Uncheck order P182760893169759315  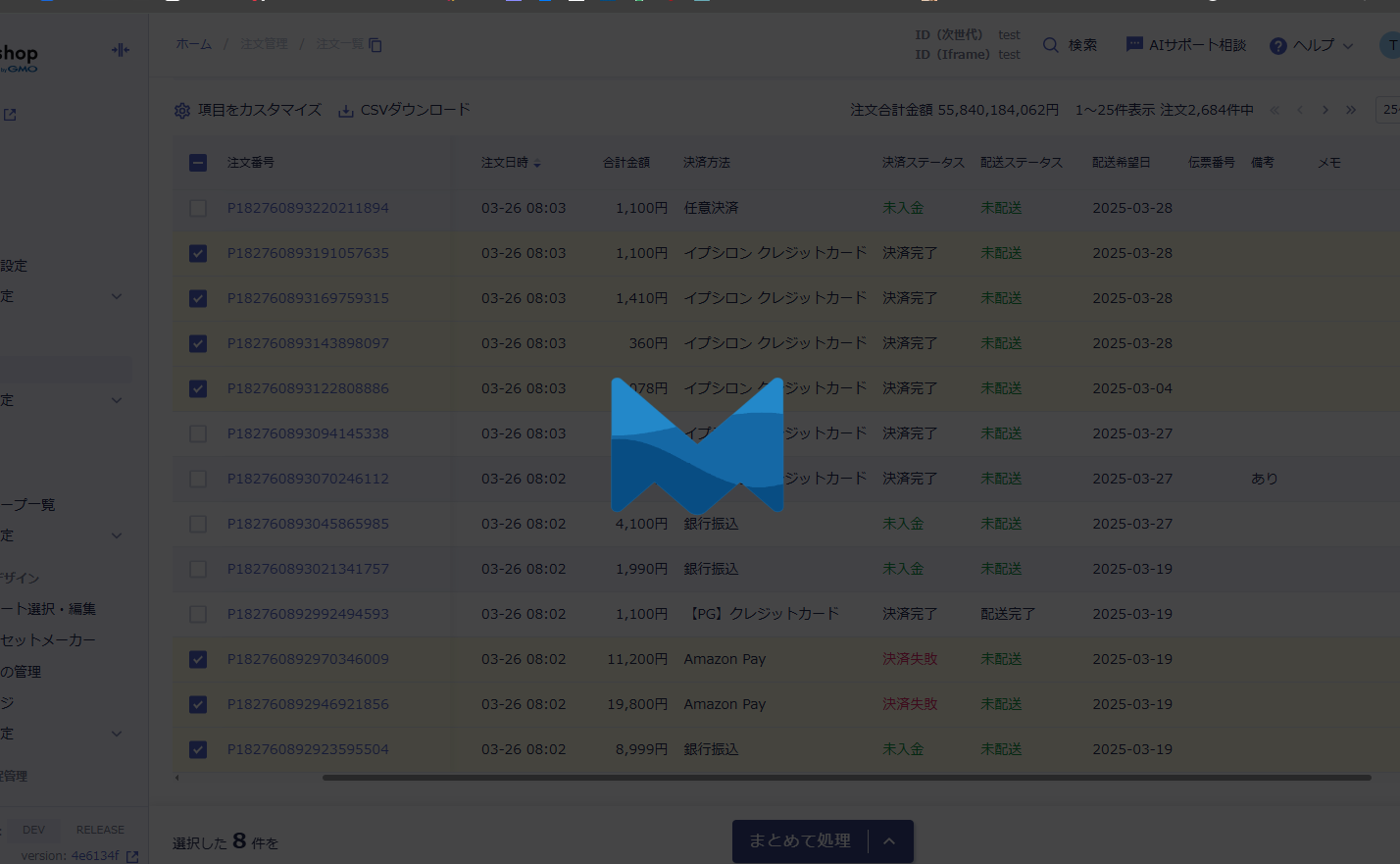(x=198, y=298)
